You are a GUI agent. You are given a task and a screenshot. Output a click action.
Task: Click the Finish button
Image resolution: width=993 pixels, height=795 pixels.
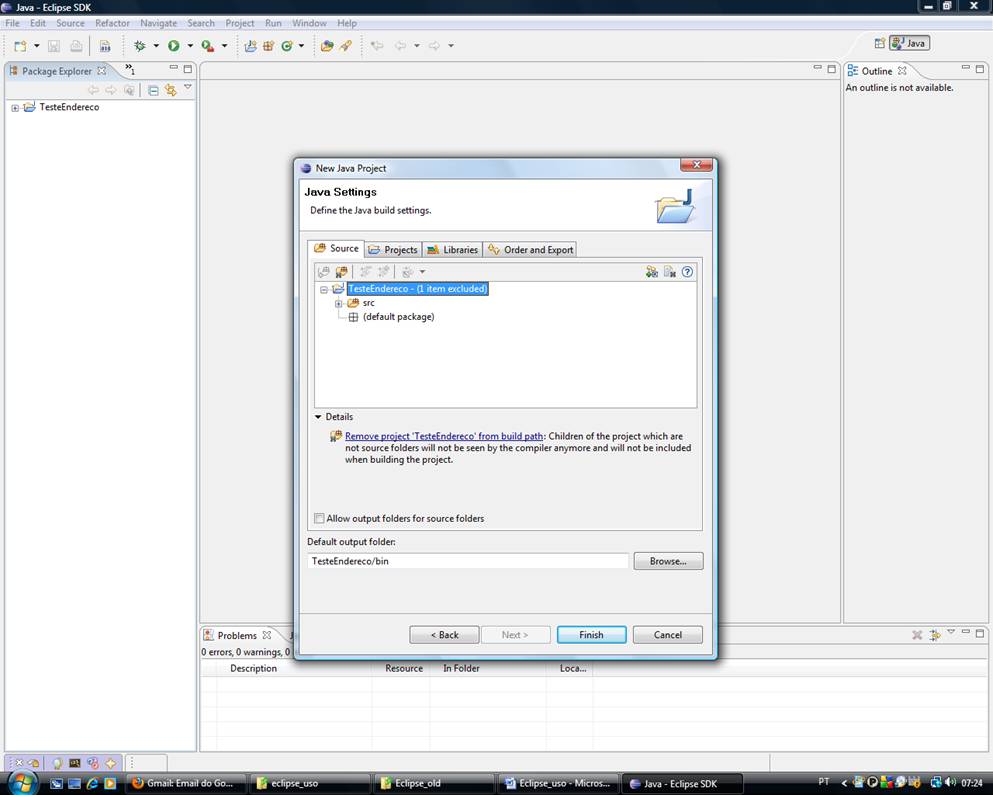(x=591, y=635)
